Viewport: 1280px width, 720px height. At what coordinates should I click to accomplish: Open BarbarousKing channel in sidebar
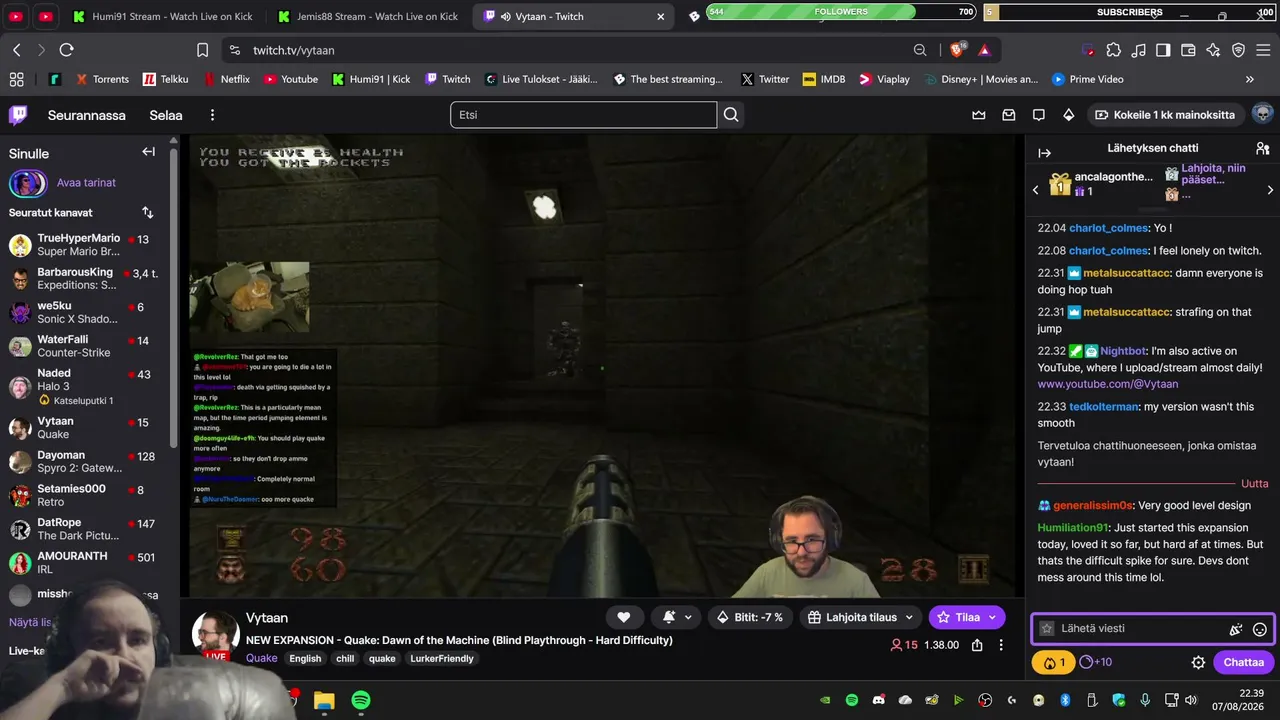(x=88, y=279)
